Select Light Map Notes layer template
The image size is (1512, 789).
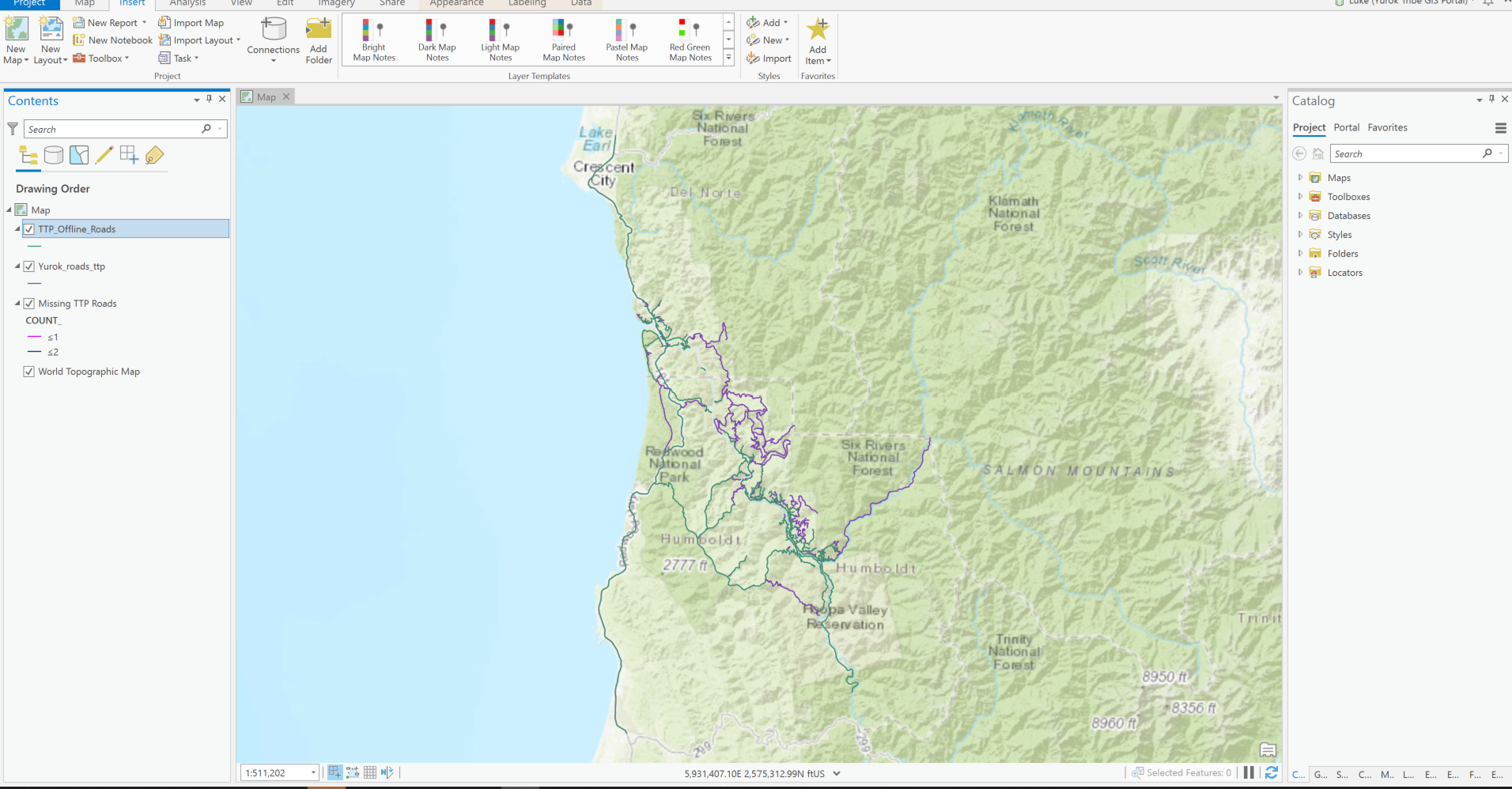coord(500,40)
